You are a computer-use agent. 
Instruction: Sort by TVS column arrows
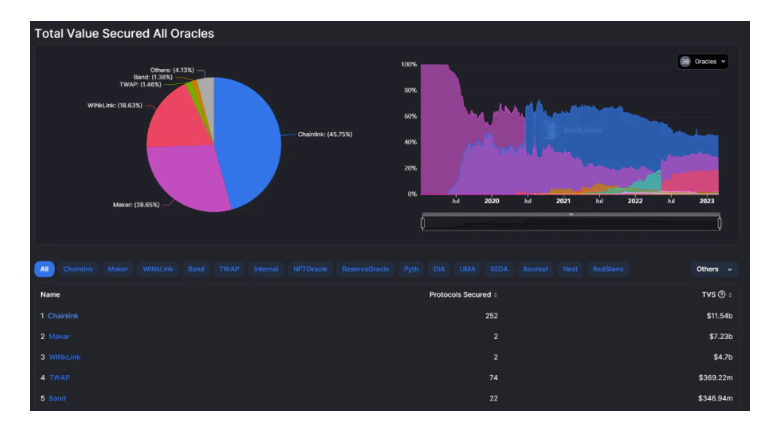coord(730,295)
